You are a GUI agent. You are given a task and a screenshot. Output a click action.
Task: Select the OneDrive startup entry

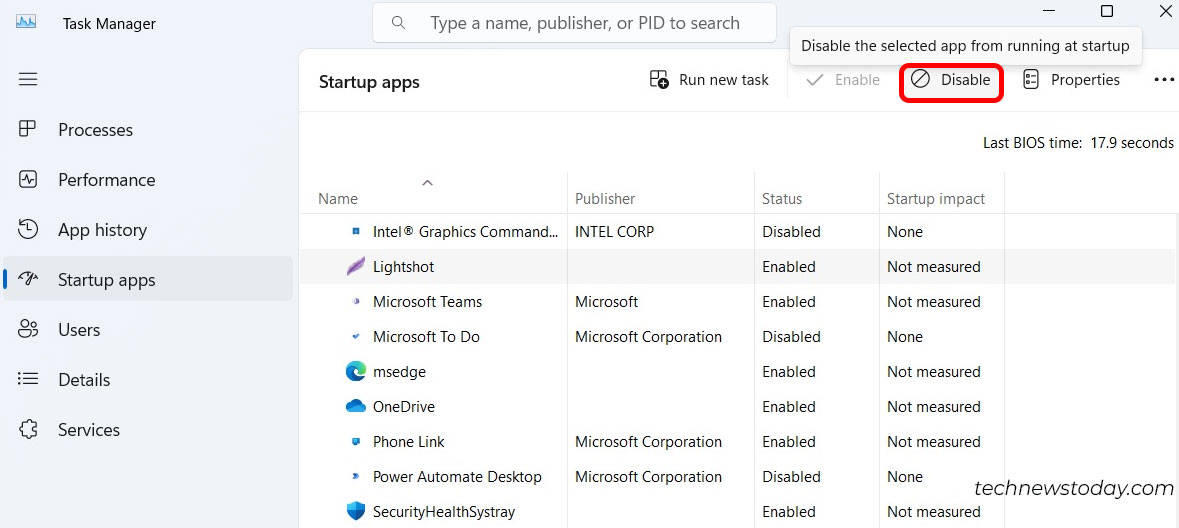(x=404, y=406)
